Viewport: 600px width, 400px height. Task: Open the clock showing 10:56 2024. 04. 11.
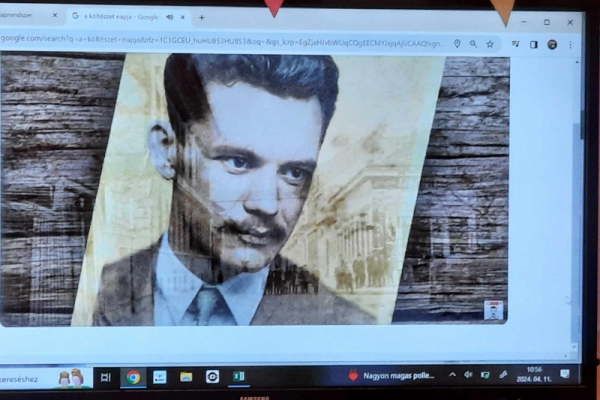pyautogui.click(x=534, y=374)
